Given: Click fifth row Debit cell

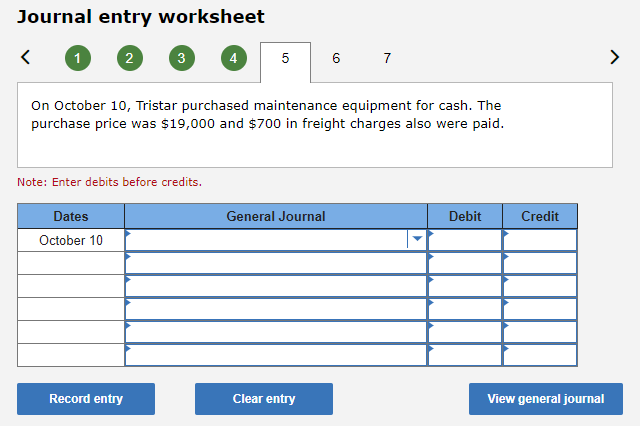Looking at the screenshot, I should (465, 332).
